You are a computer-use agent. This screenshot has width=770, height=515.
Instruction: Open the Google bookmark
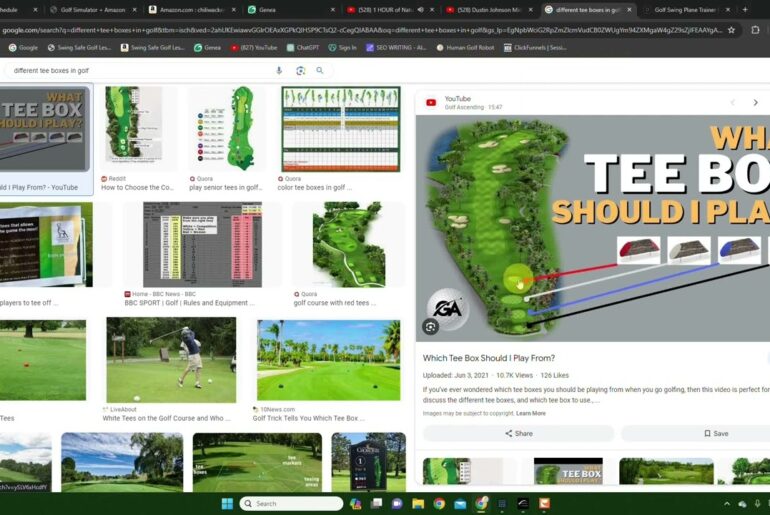(x=23, y=48)
